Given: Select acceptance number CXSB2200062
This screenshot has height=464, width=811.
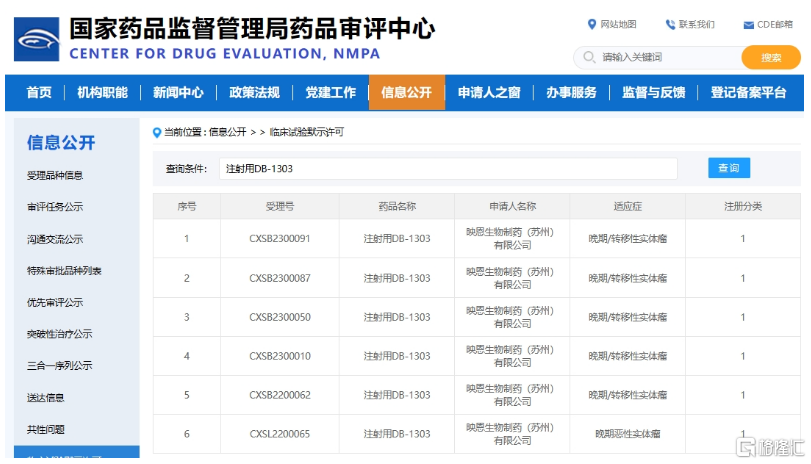Looking at the screenshot, I should click(280, 395).
